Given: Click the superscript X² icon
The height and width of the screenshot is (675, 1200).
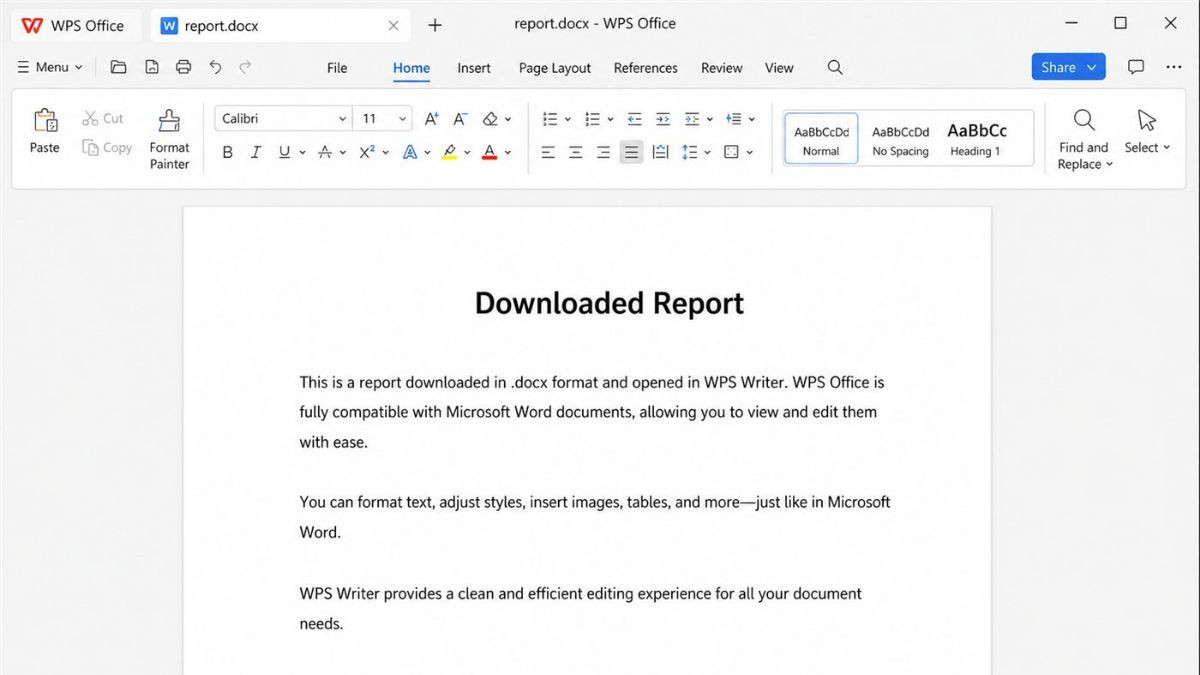Looking at the screenshot, I should pyautogui.click(x=367, y=152).
